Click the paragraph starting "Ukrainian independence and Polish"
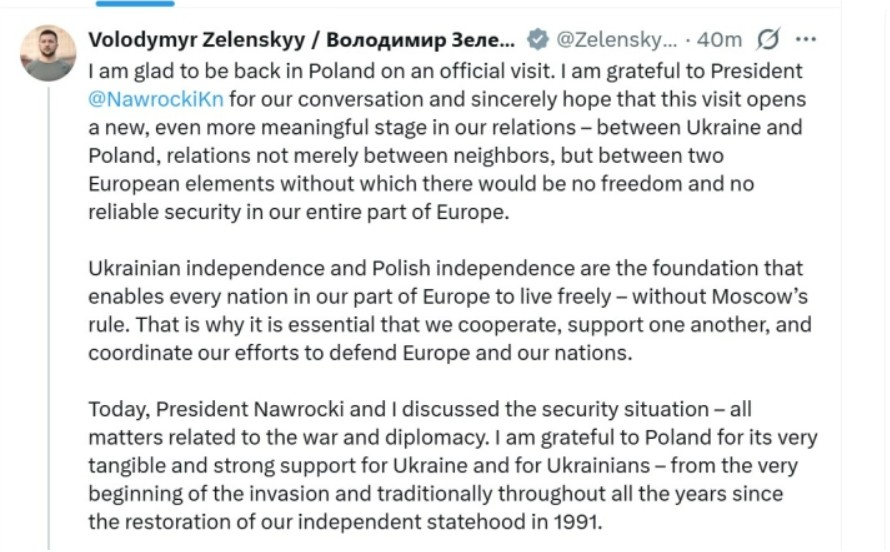The width and height of the screenshot is (890, 552). pyautogui.click(x=449, y=311)
